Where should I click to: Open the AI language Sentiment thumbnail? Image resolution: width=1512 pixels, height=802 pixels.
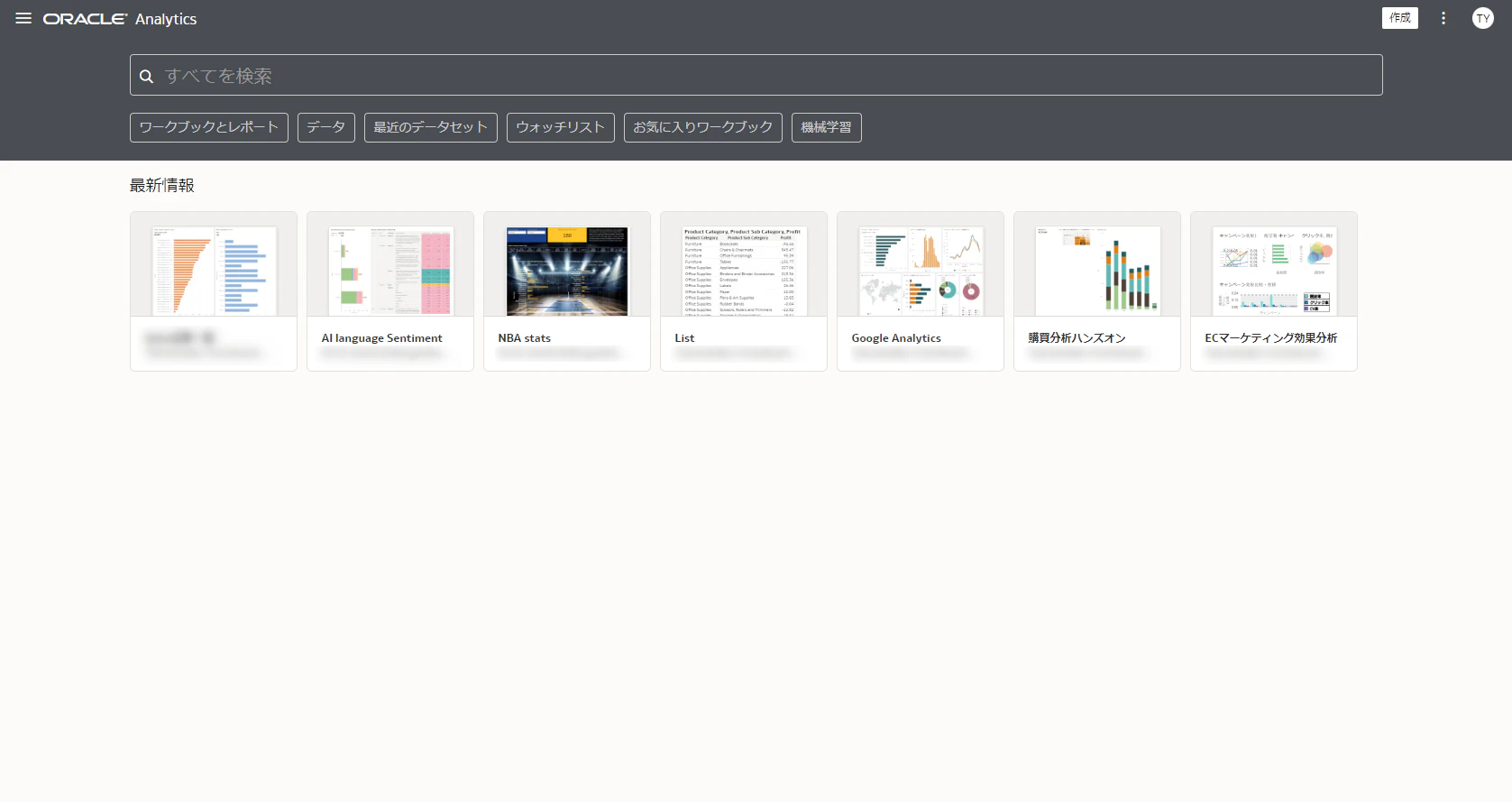[390, 271]
